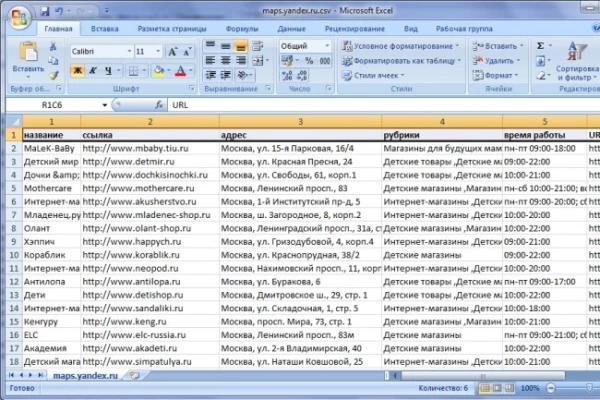Toggle Bold formatting (Ж)
This screenshot has height=400, width=600.
pos(78,71)
